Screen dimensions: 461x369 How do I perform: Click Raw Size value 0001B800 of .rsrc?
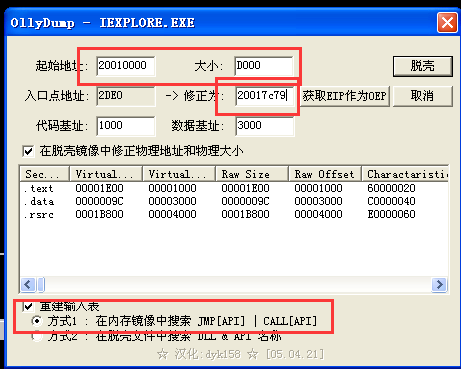click(245, 214)
